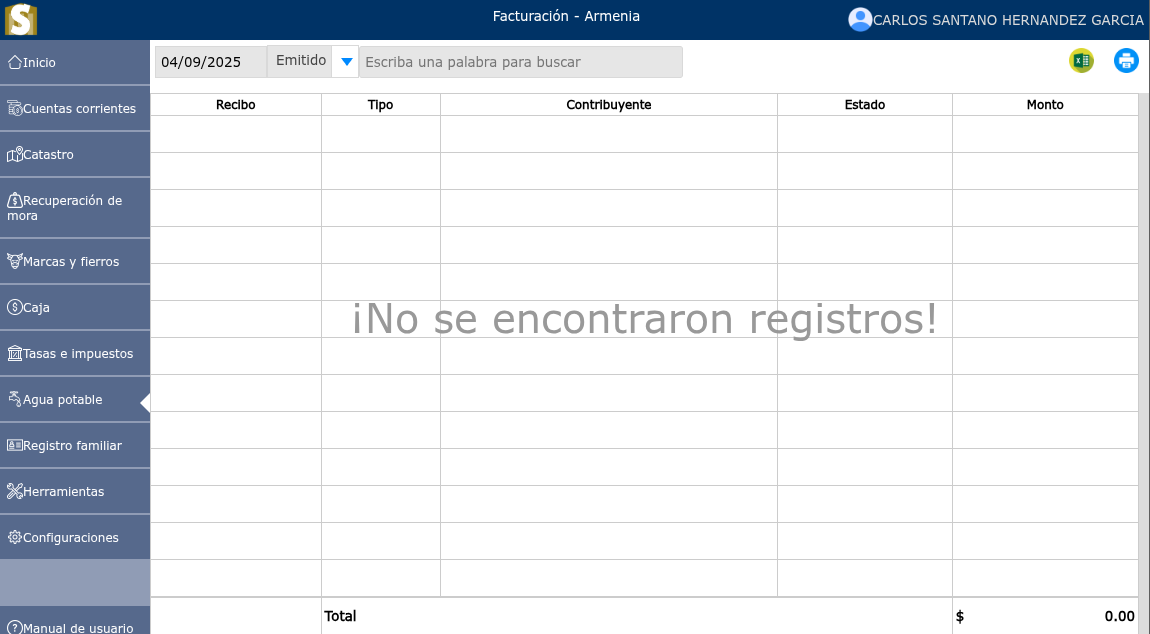Screen dimensions: 1150x634
Task: Select the Recuperación de mora icon
Action: tap(13, 200)
